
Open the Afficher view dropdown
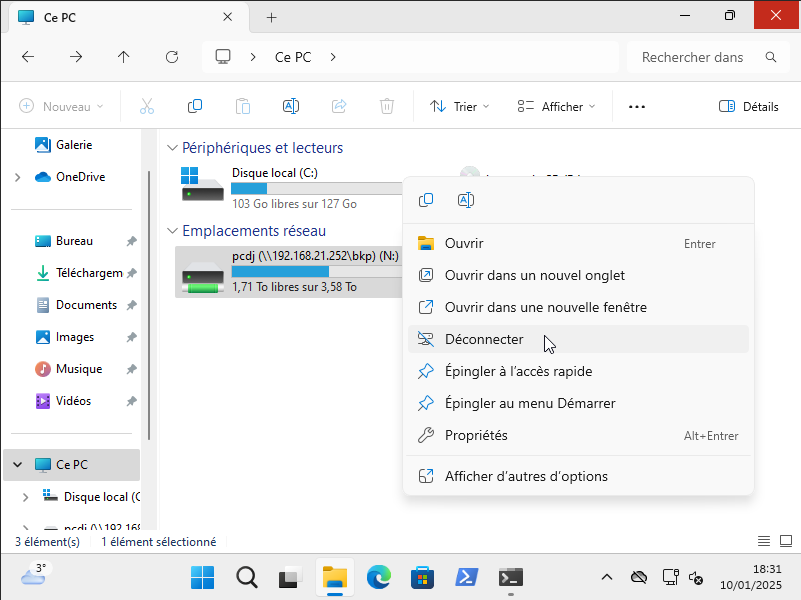tap(556, 106)
